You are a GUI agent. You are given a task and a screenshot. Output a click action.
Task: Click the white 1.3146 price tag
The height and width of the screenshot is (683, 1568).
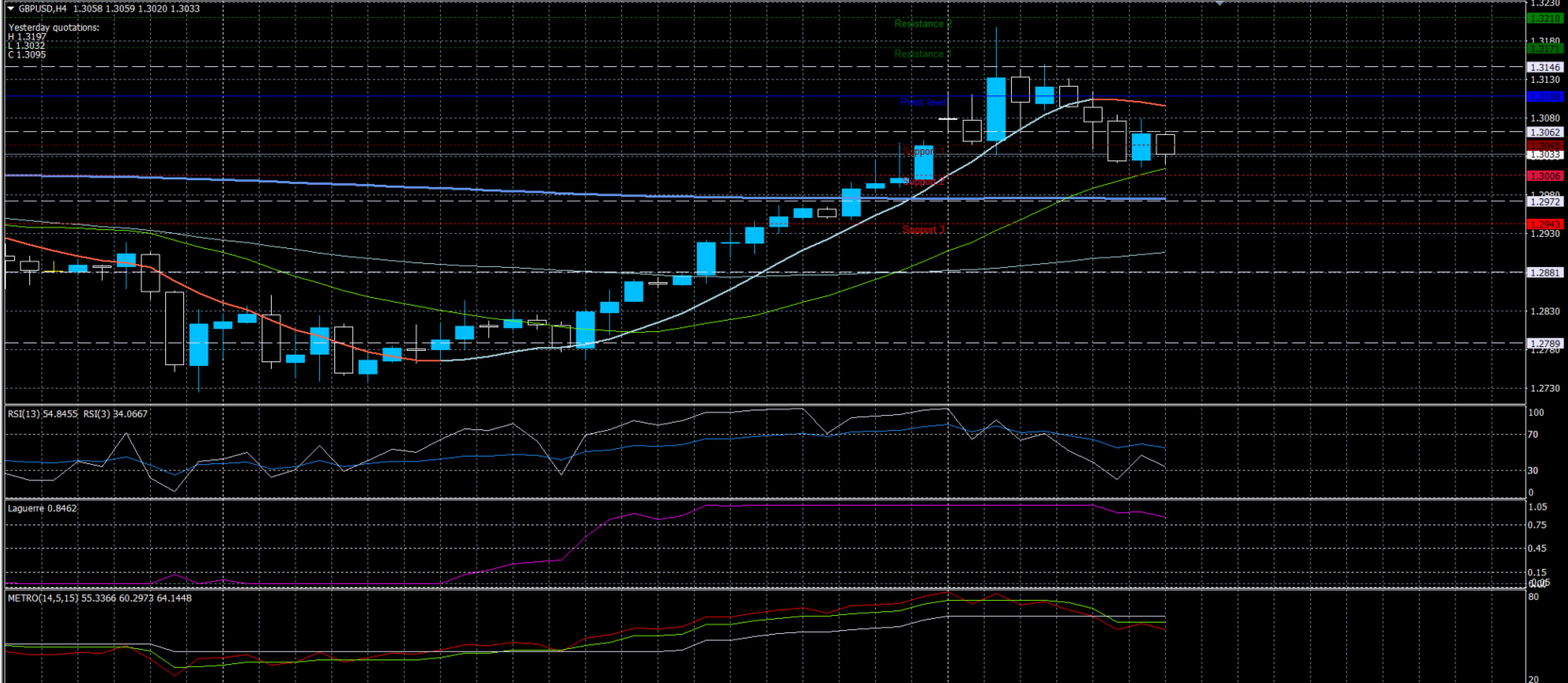pyautogui.click(x=1545, y=67)
